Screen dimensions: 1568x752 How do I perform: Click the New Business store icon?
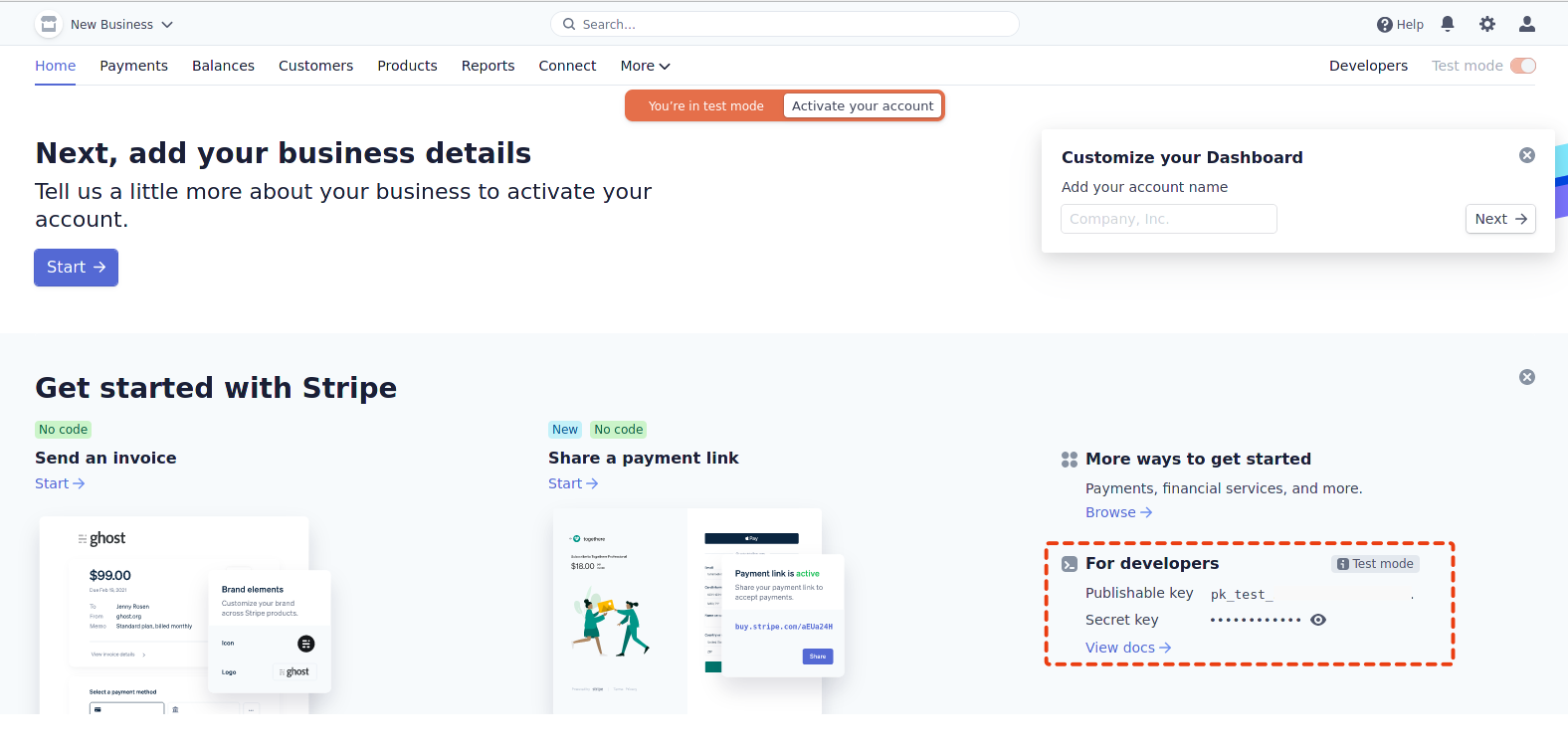point(48,24)
